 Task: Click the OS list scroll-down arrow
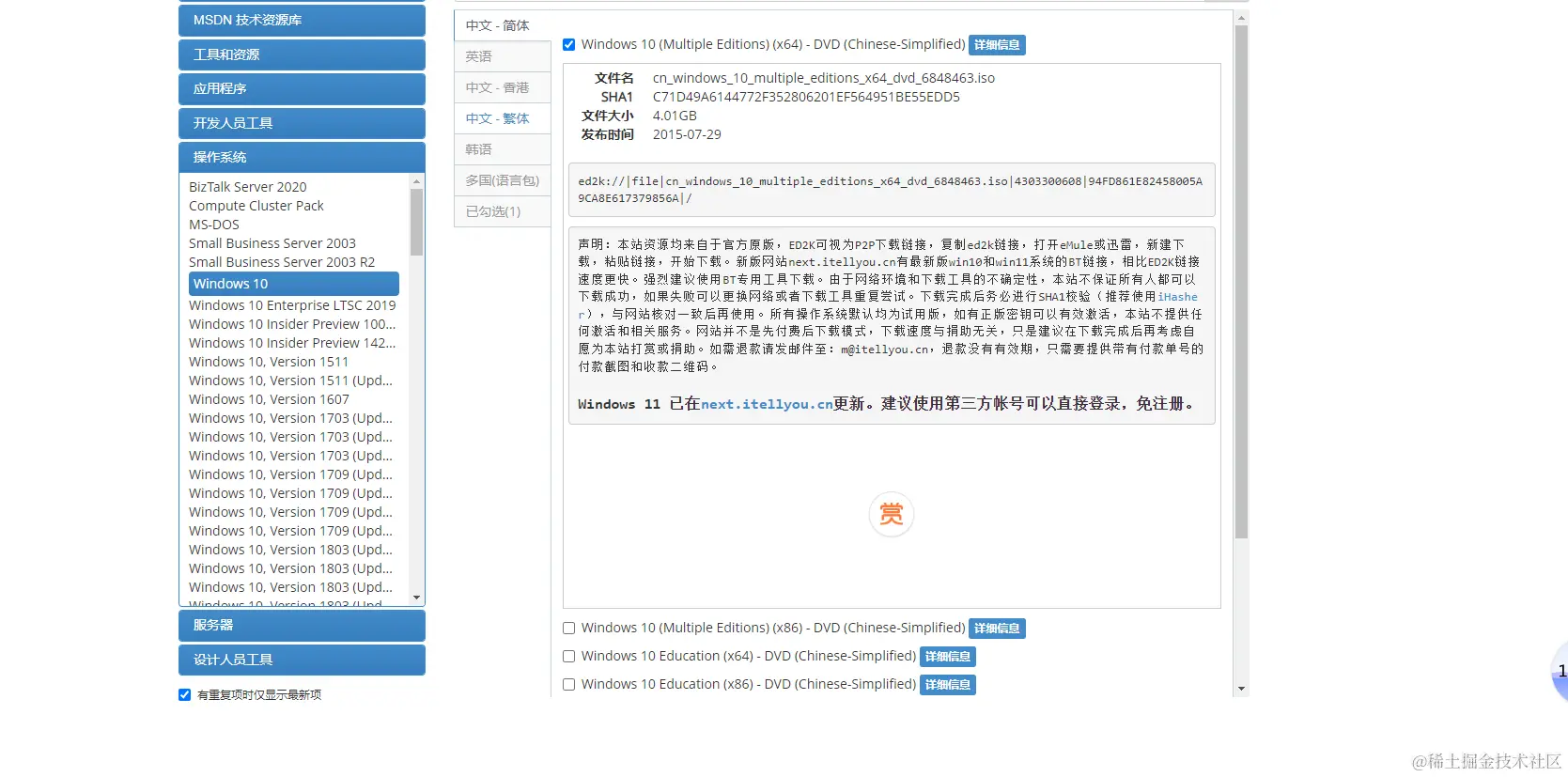click(416, 598)
